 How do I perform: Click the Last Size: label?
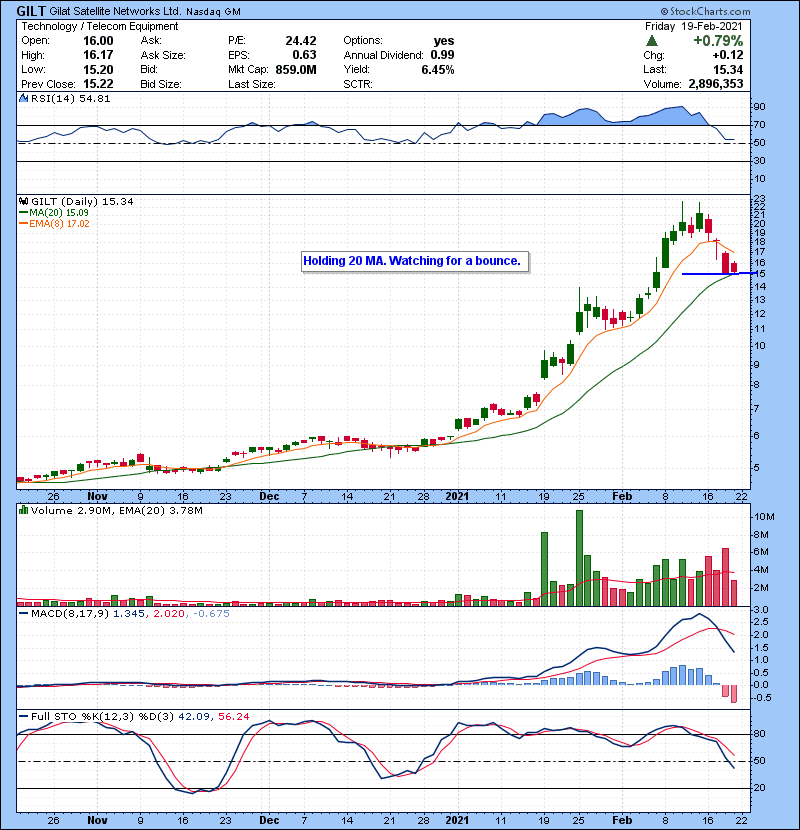click(x=251, y=84)
